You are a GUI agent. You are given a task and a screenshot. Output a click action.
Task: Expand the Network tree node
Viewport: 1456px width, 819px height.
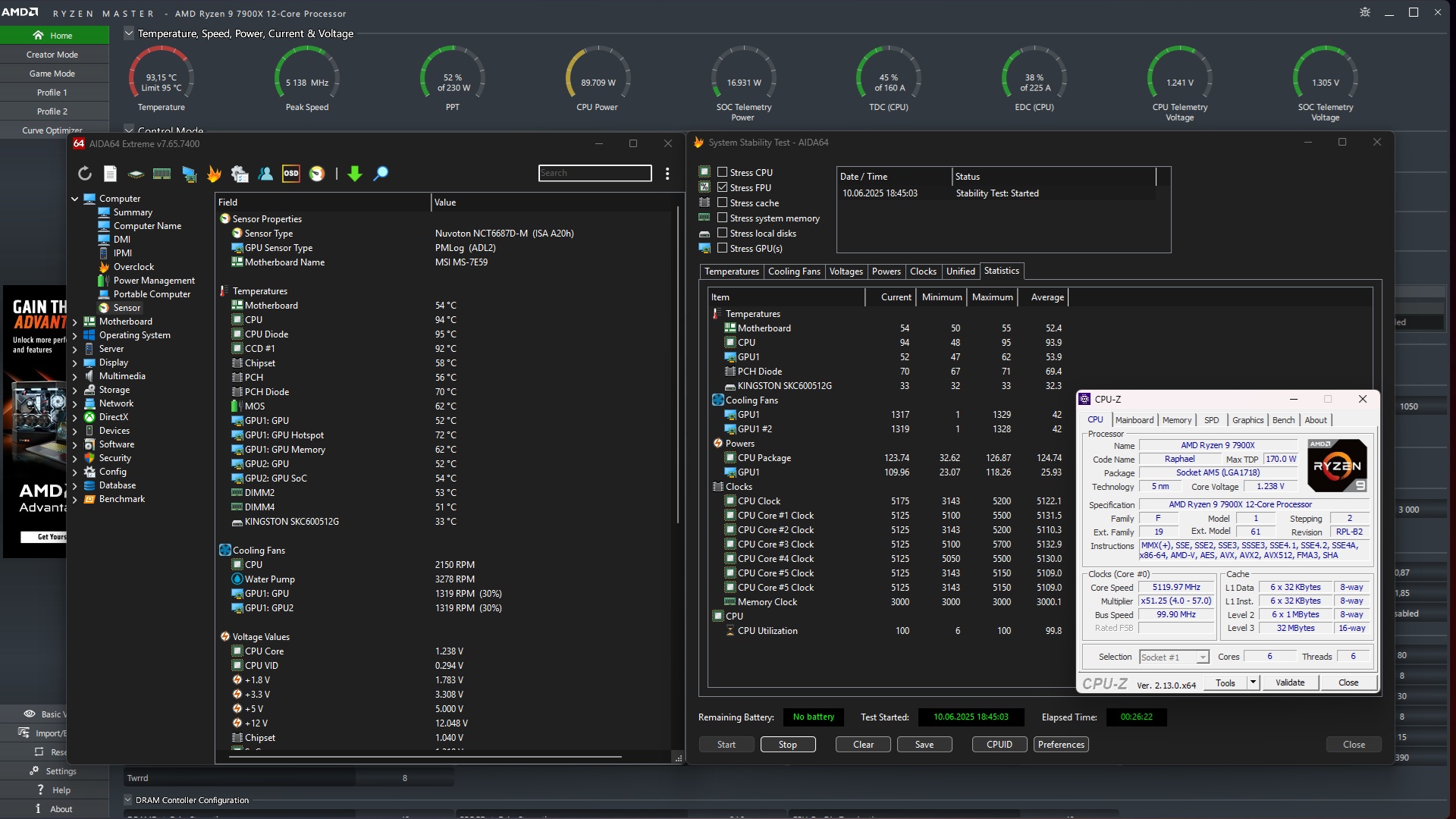coord(75,403)
